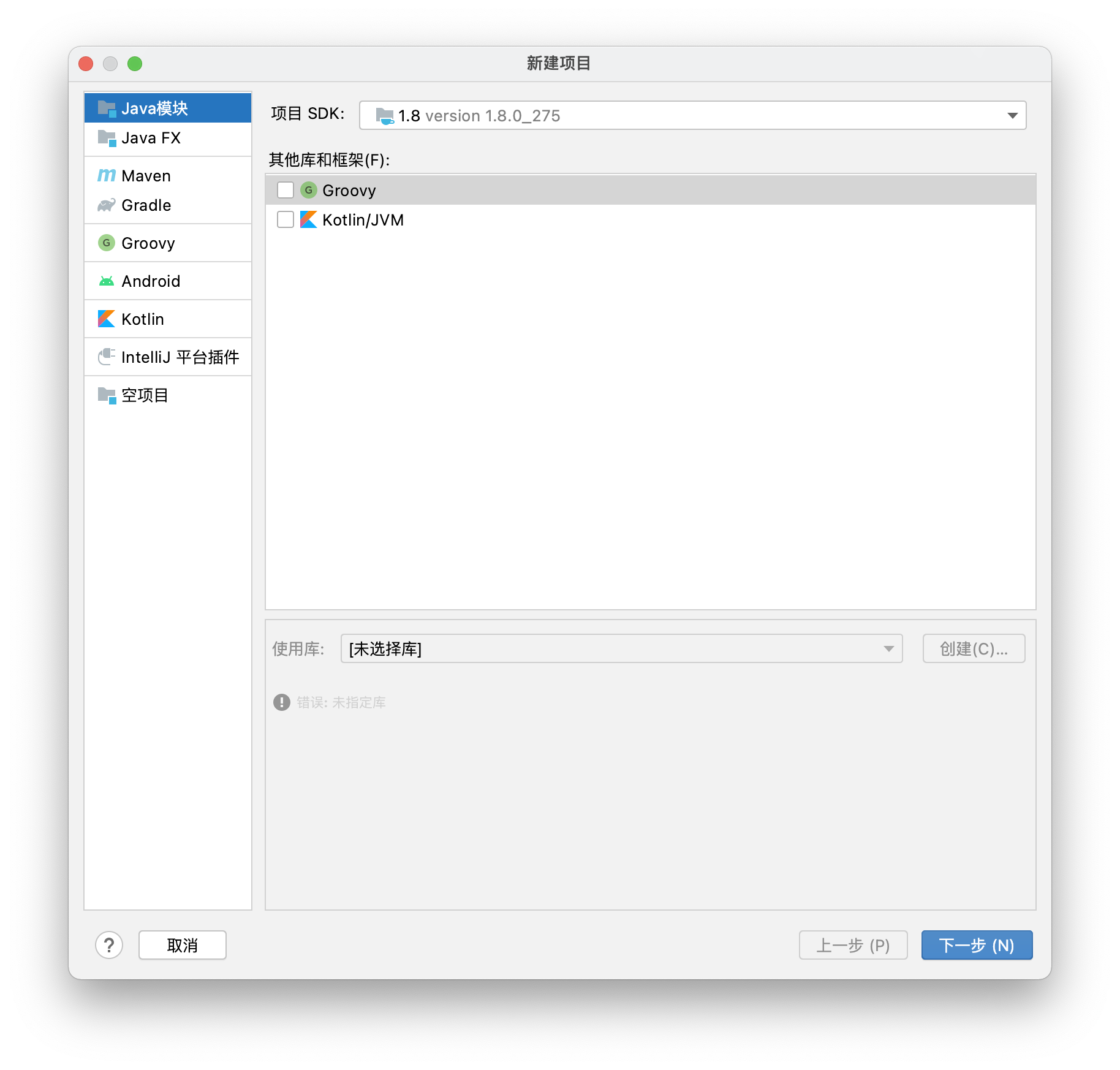Click the Groovy icon in frameworks list
The height and width of the screenshot is (1070, 1120).
[x=309, y=190]
